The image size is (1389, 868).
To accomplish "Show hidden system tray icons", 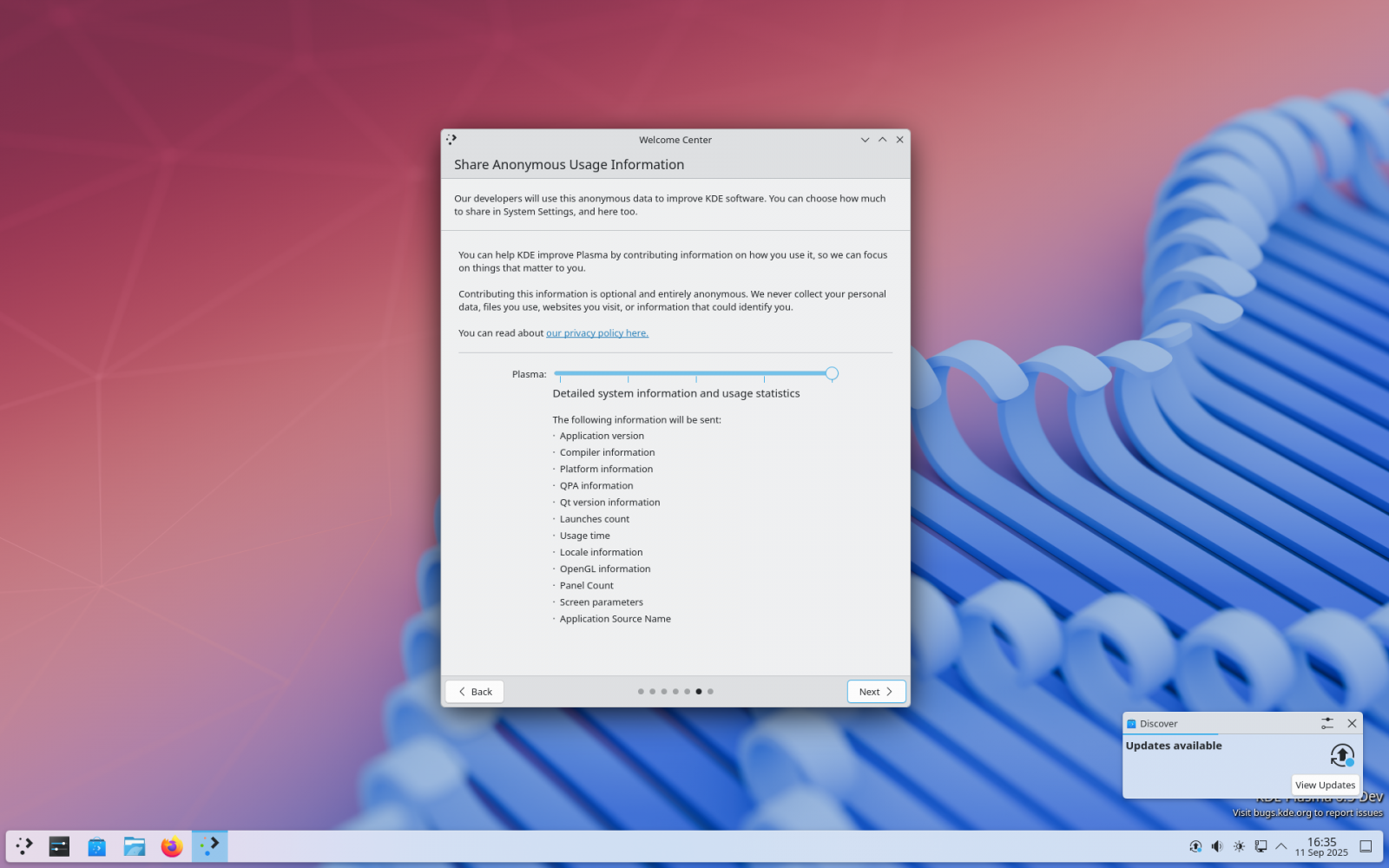I will (1281, 846).
